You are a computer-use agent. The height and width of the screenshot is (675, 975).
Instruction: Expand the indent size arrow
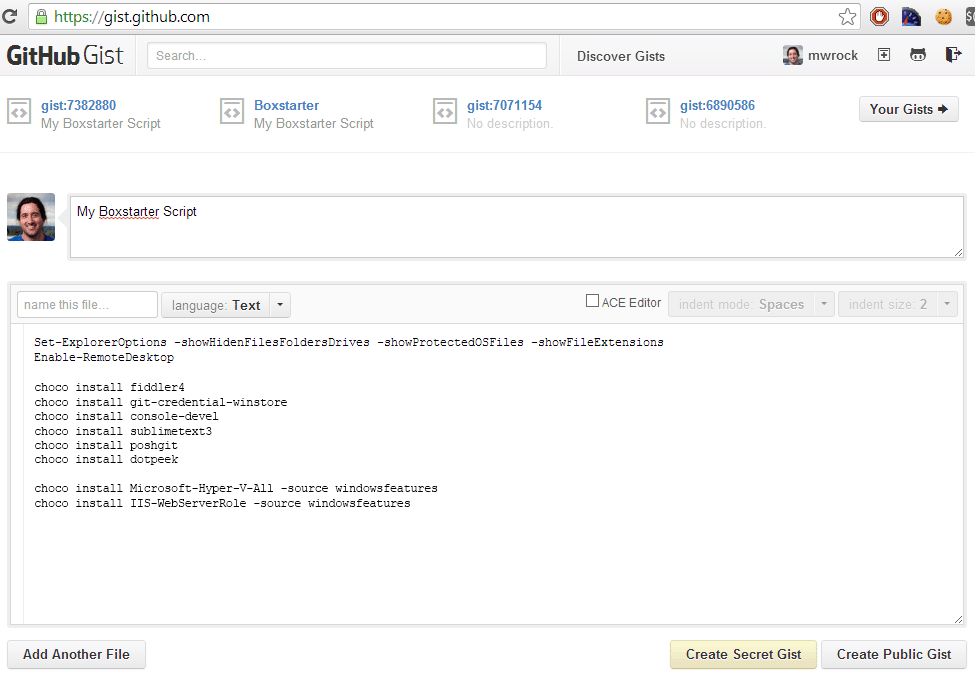pyautogui.click(x=947, y=305)
